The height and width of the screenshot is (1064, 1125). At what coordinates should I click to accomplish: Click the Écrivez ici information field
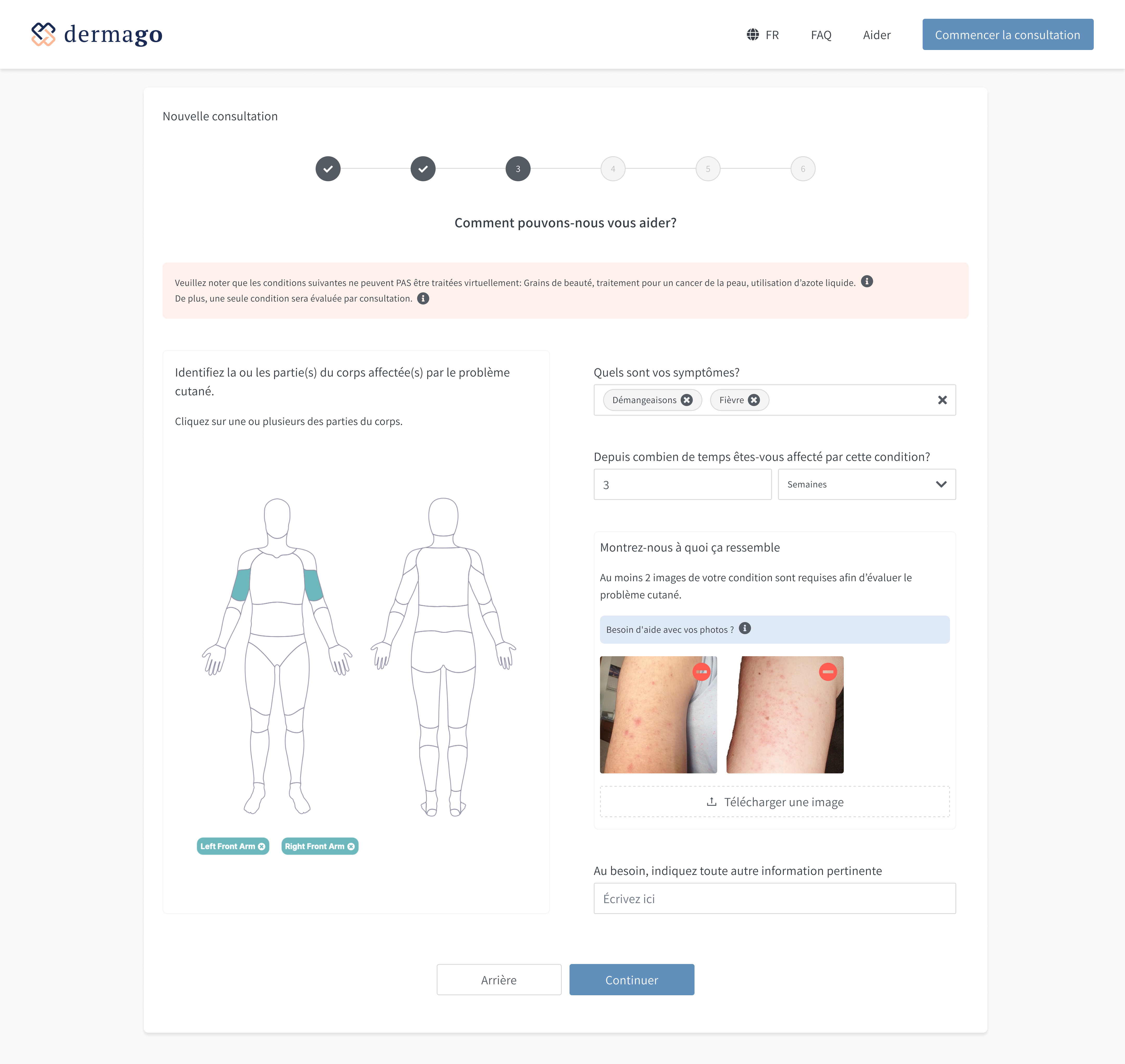pyautogui.click(x=774, y=898)
